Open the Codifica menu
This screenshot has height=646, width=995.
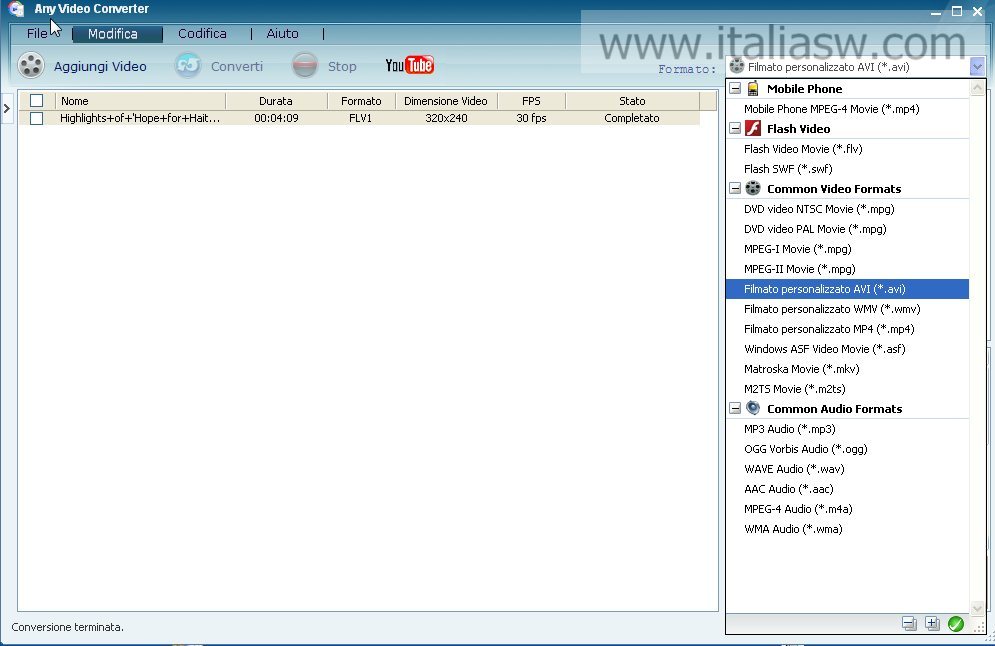202,34
